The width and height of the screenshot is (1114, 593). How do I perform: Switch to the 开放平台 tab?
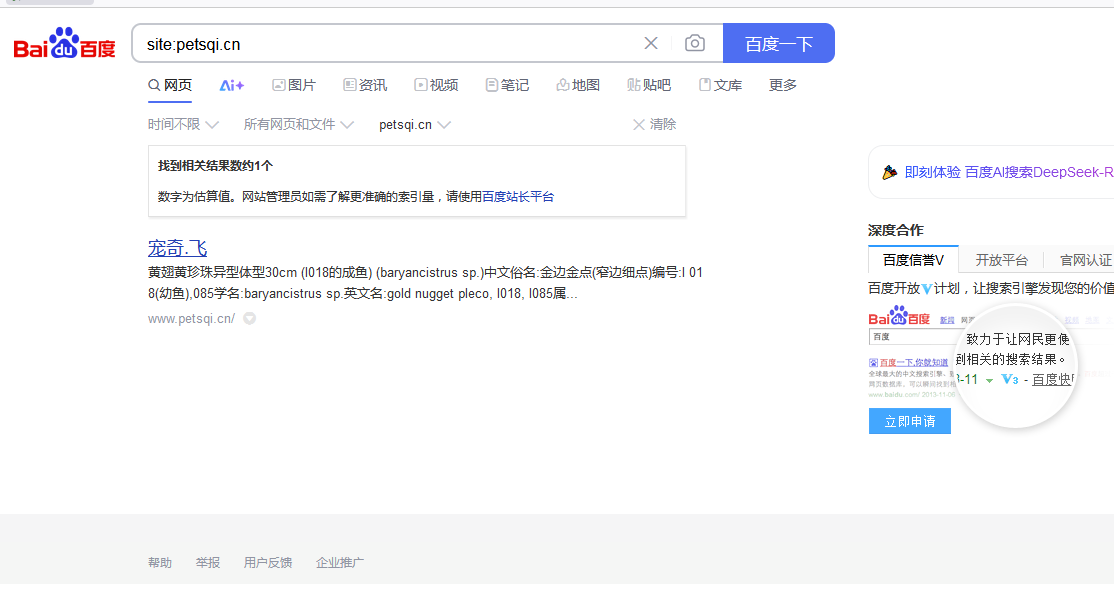(x=1001, y=260)
